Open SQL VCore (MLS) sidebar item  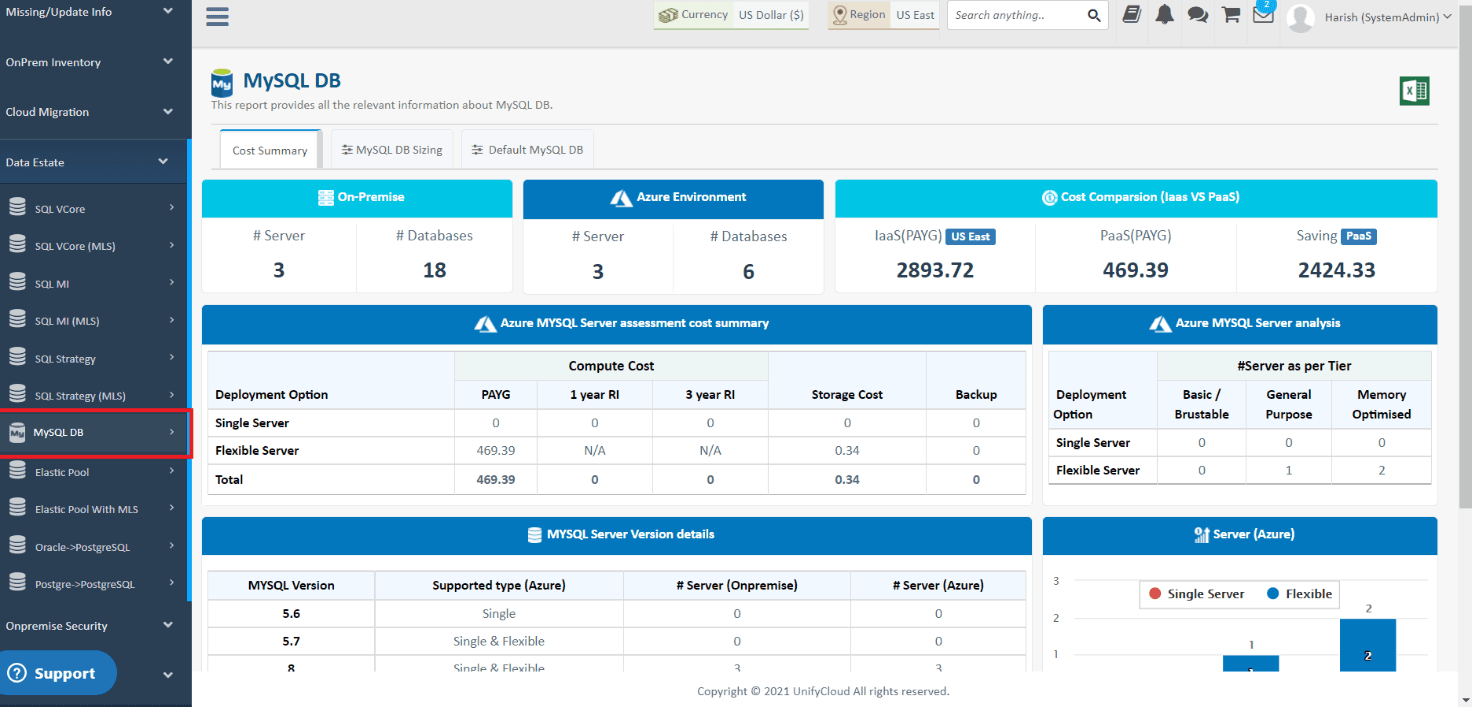tap(95, 246)
